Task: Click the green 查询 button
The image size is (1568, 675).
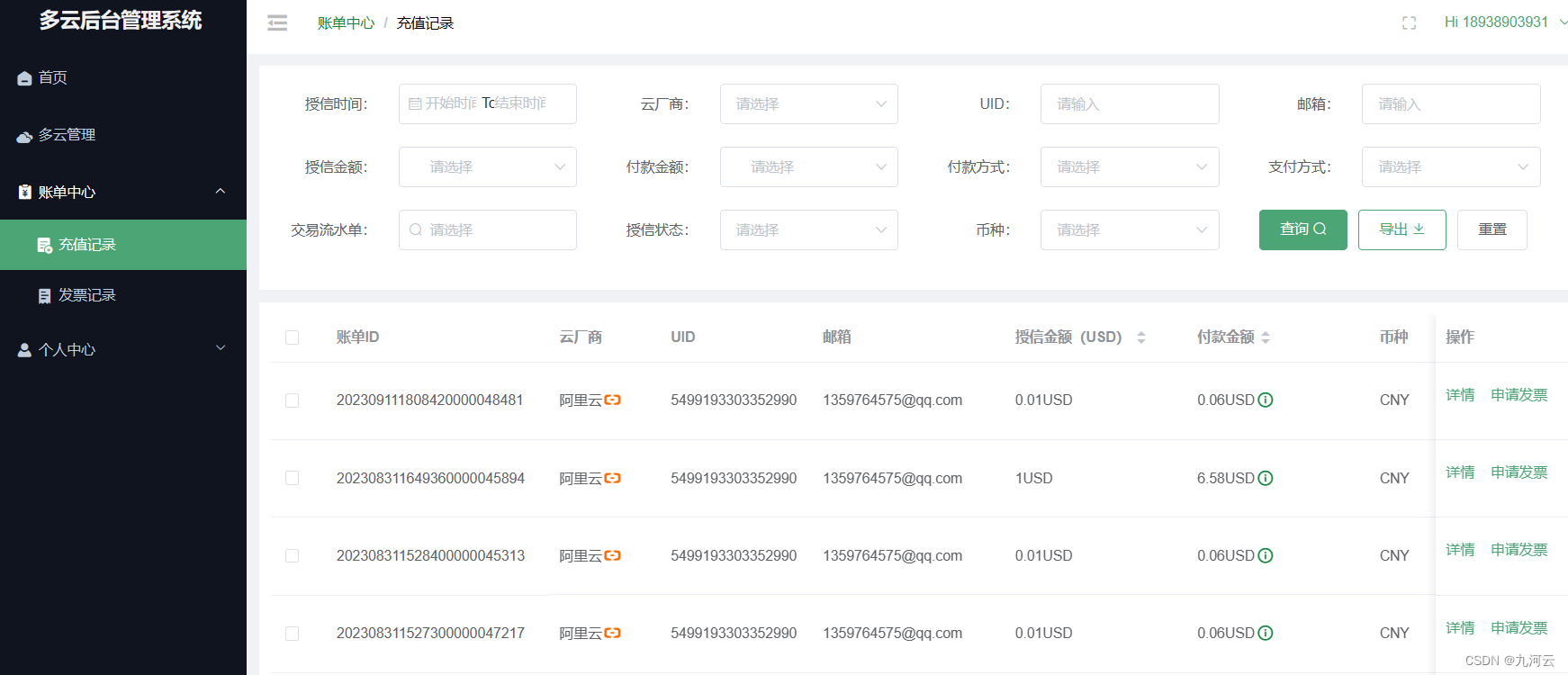Action: tap(1302, 229)
